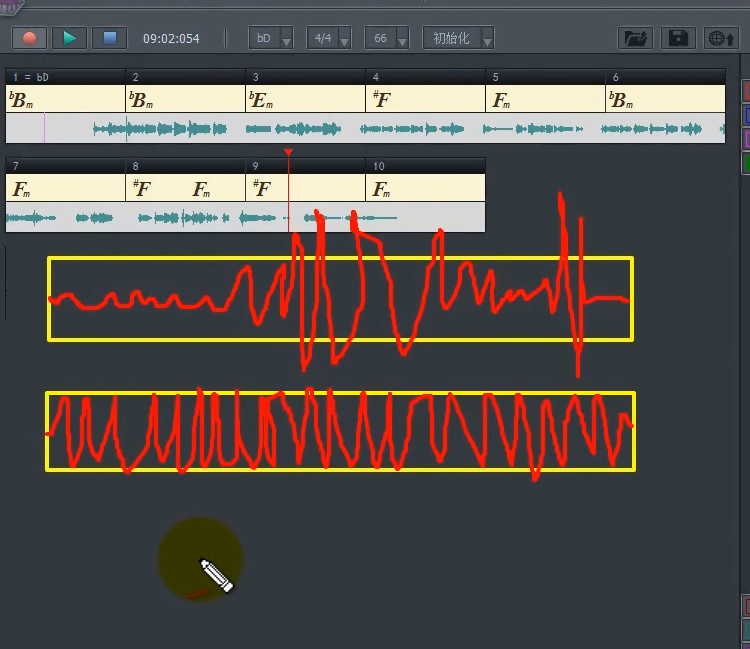This screenshot has width=750, height=649.
Task: Click the measure 10 number header
Action: click(425, 166)
